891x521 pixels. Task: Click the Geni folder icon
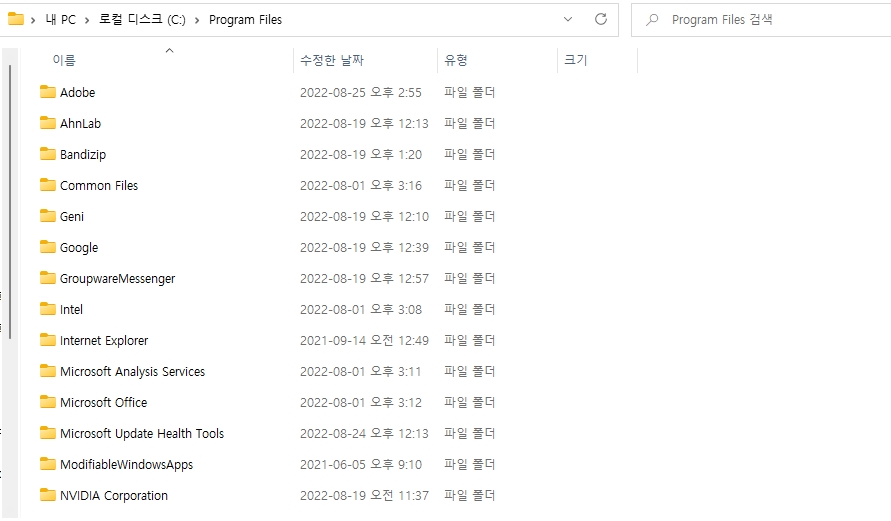pyautogui.click(x=48, y=215)
